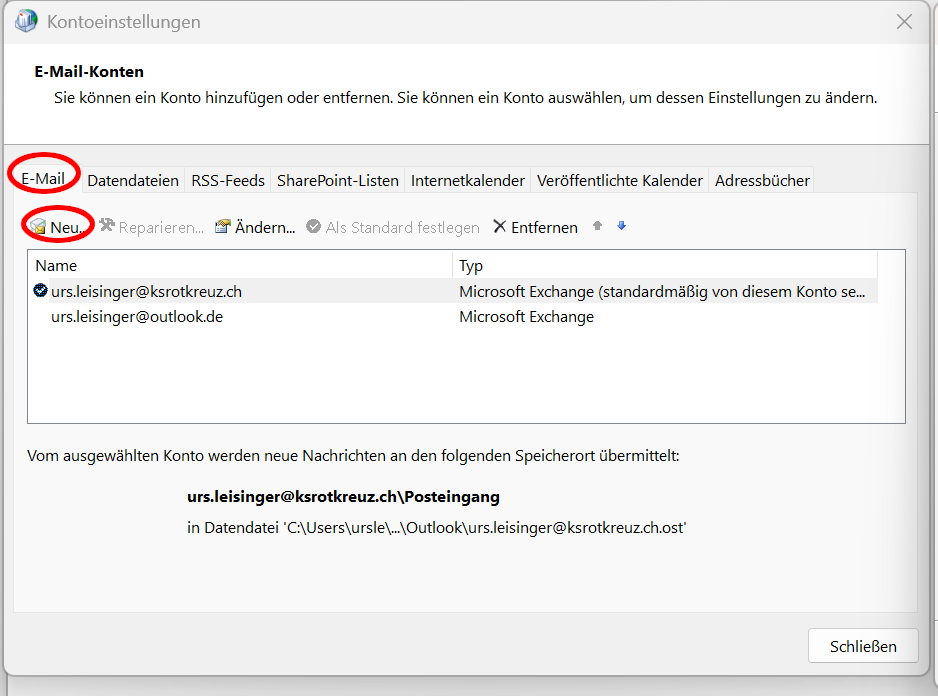Move account down with blue down arrow

[621, 226]
